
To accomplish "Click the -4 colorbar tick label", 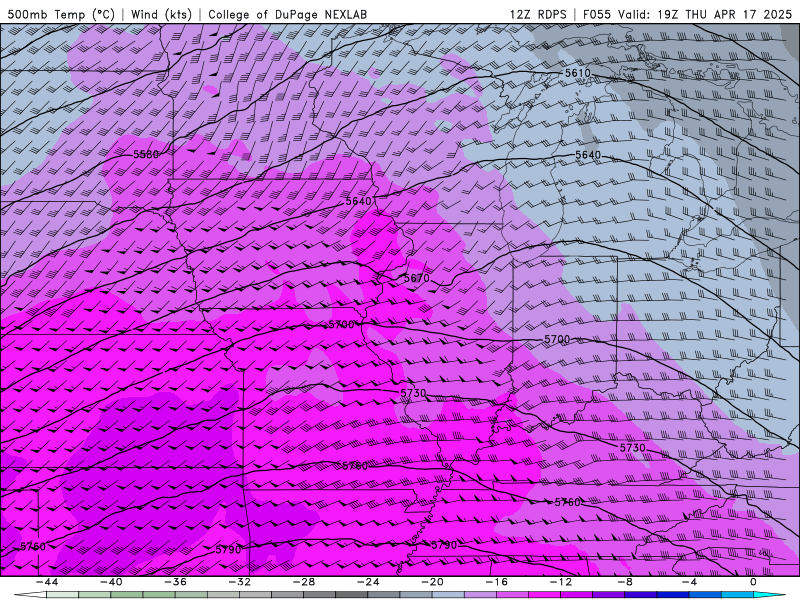I will (x=689, y=582).
